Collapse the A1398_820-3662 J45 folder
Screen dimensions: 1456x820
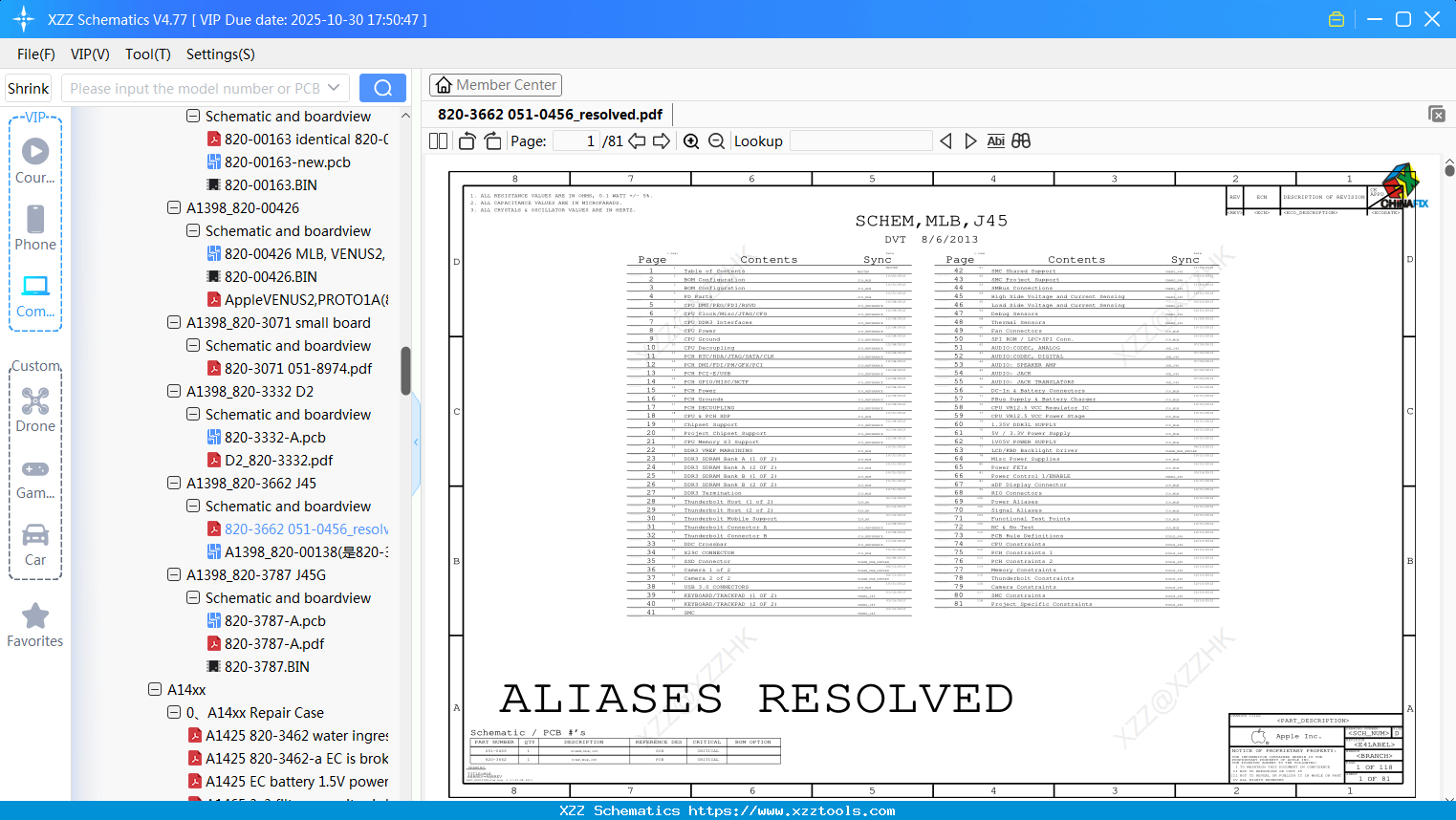(174, 483)
